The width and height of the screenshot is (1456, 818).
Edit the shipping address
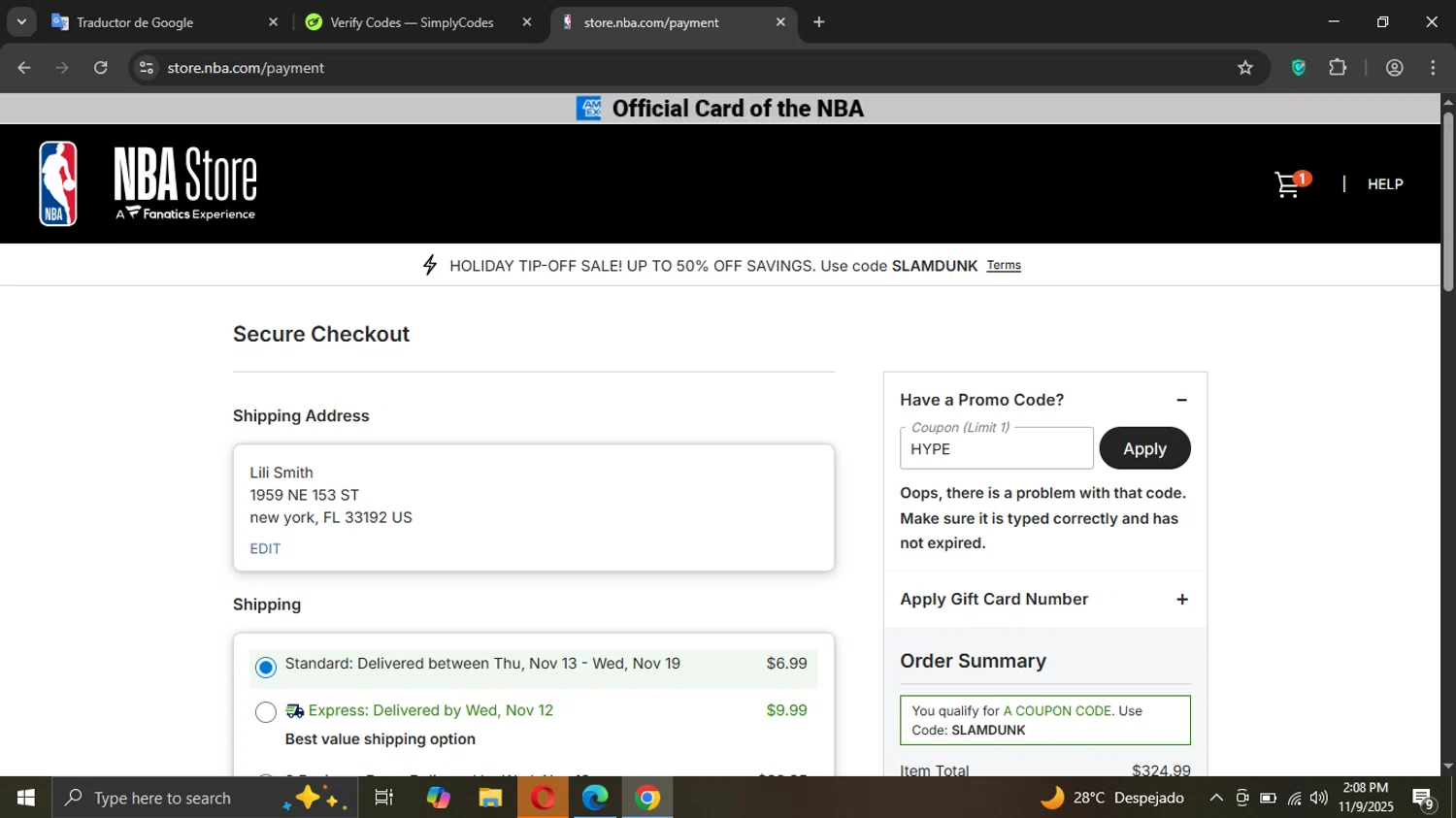point(265,548)
